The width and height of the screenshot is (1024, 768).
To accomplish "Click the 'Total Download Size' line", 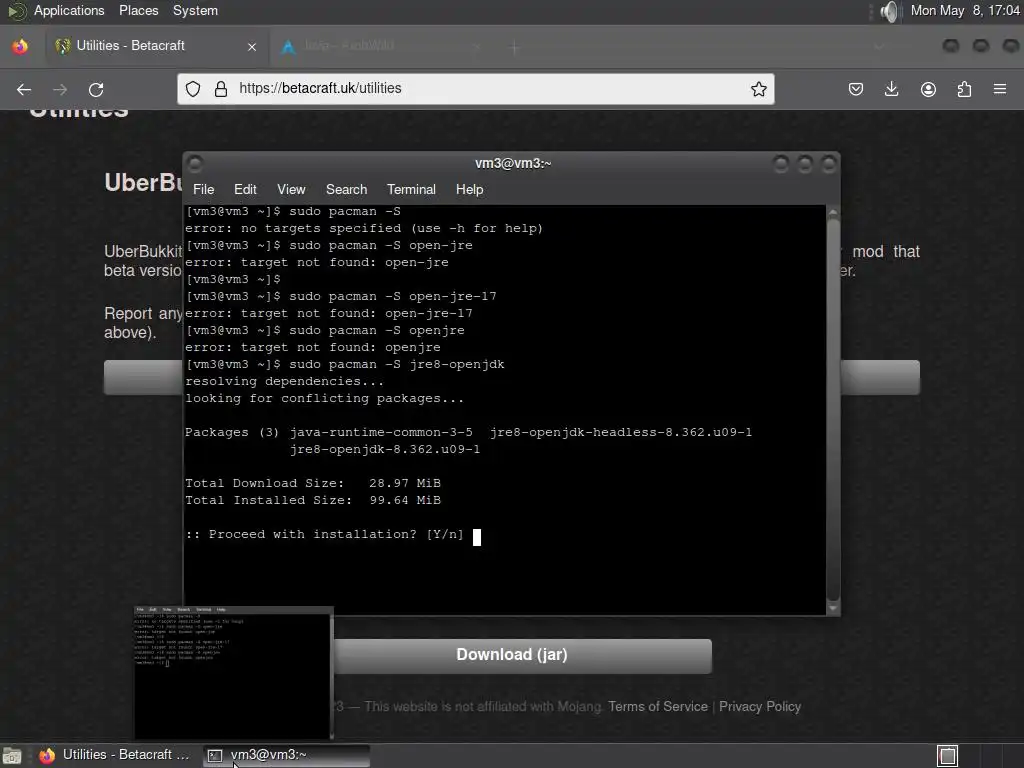I will [x=313, y=483].
